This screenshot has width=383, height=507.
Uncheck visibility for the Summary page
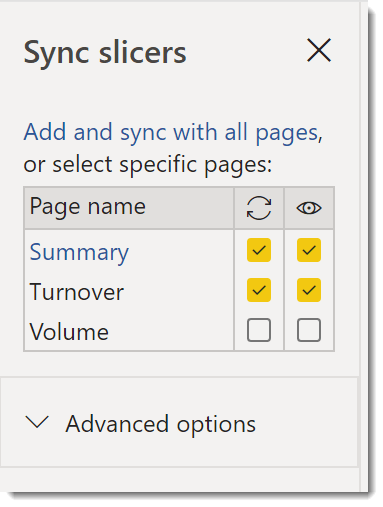pyautogui.click(x=309, y=250)
